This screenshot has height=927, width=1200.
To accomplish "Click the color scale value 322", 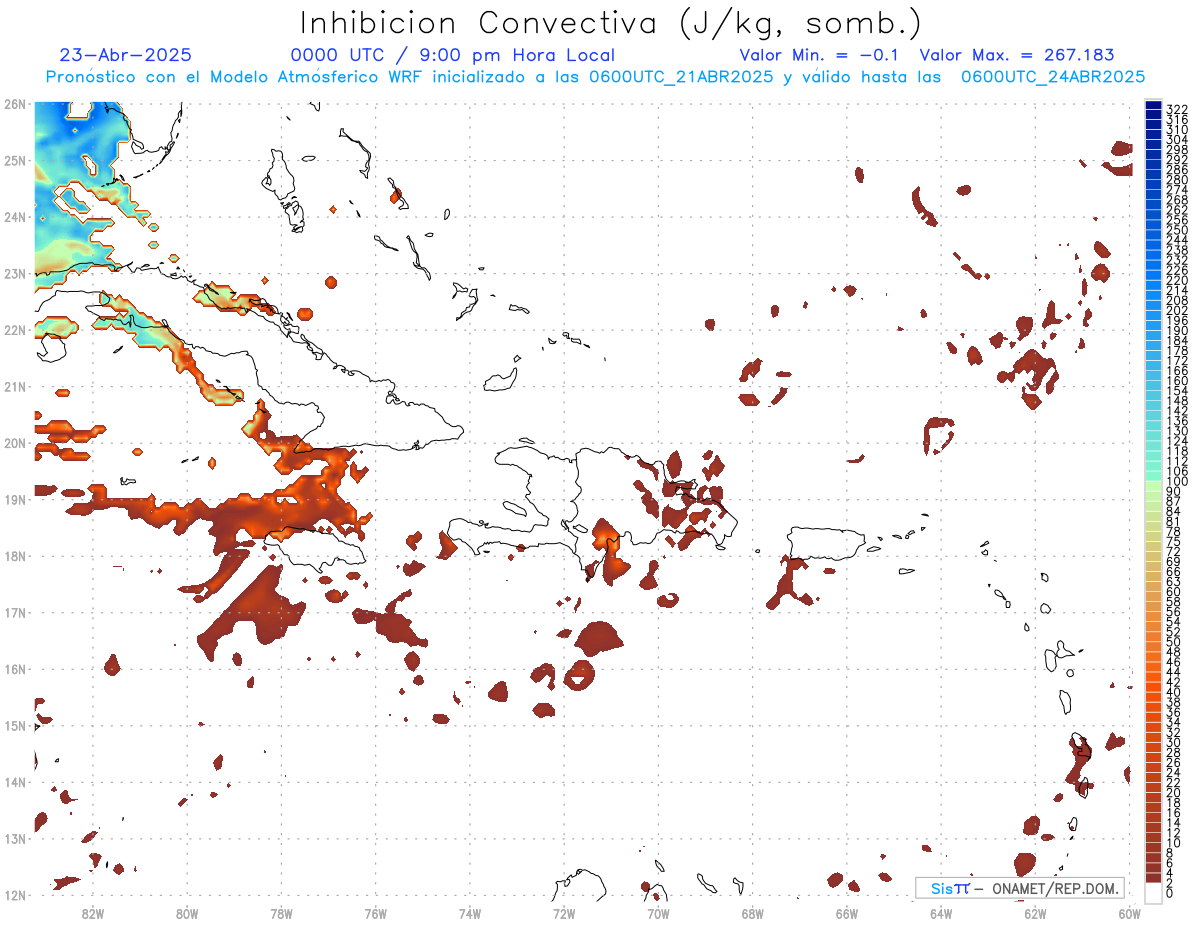I will pyautogui.click(x=1177, y=109).
